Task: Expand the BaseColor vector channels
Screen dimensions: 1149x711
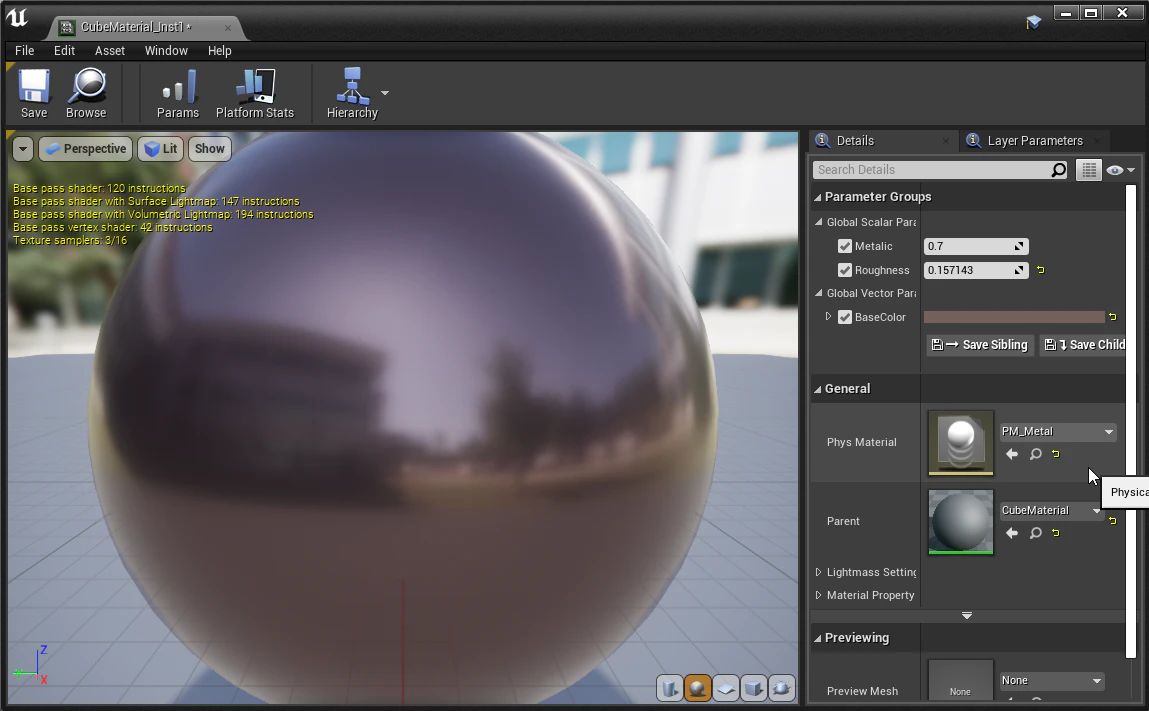Action: click(829, 317)
